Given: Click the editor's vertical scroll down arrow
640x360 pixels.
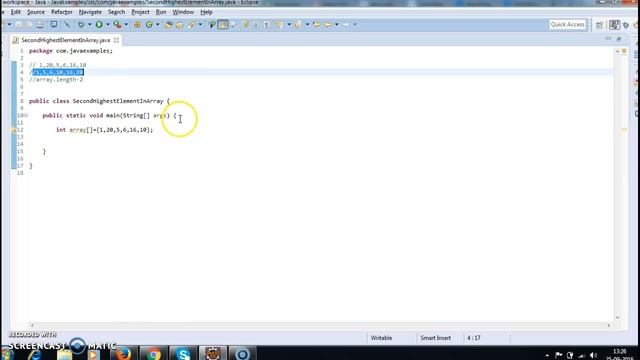Looking at the screenshot, I should coord(617,318).
